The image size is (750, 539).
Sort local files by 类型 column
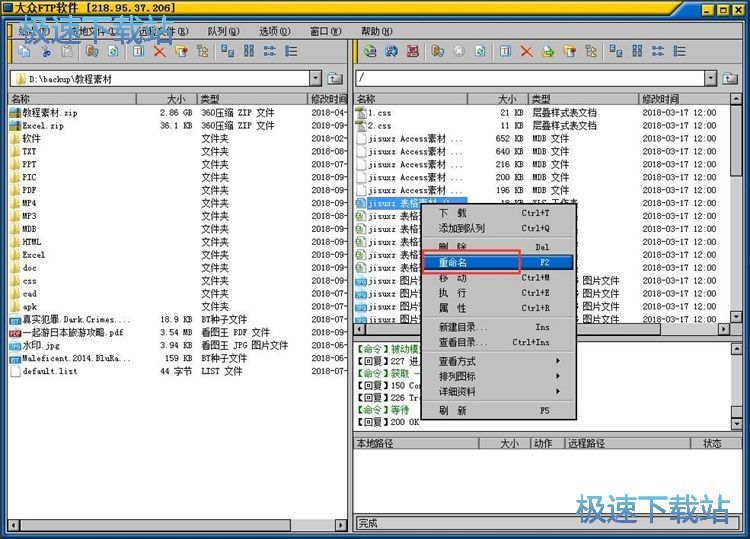click(252, 99)
